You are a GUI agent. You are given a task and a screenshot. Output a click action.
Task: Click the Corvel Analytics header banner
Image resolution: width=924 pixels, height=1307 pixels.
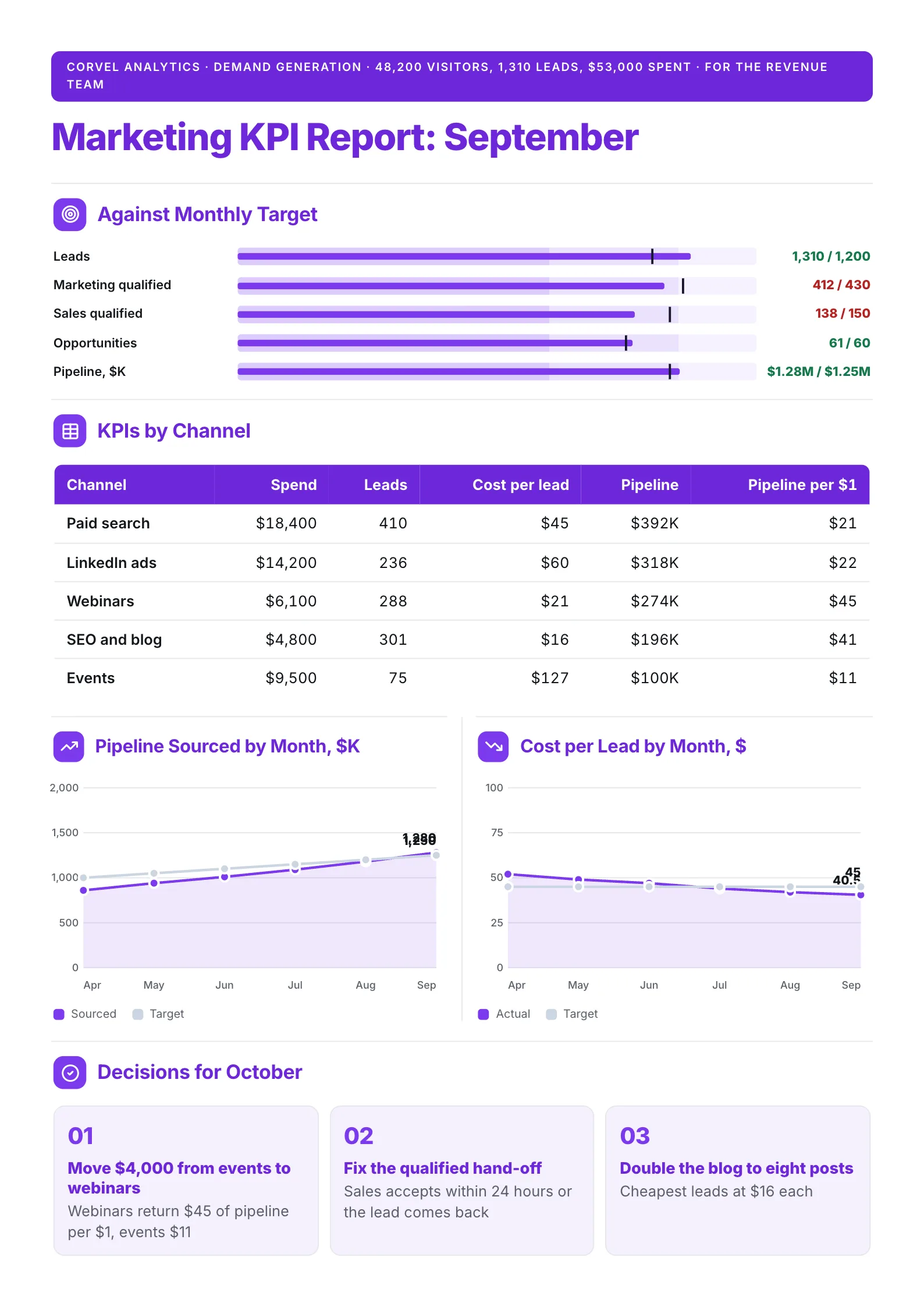coord(462,76)
